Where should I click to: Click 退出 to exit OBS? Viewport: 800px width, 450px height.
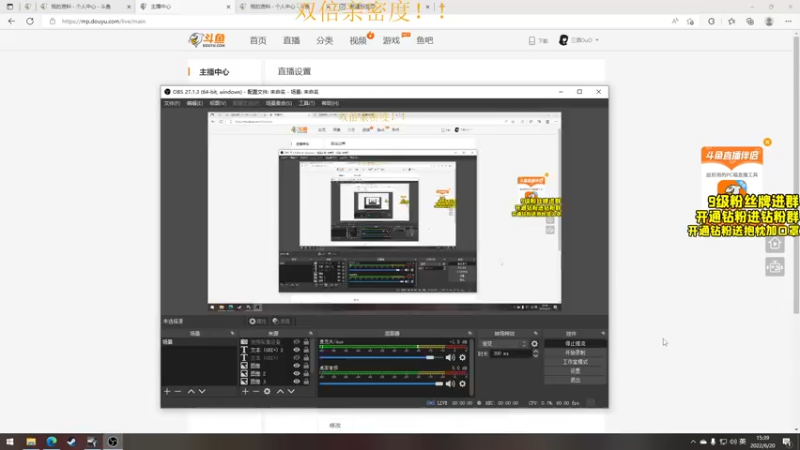pyautogui.click(x=575, y=380)
